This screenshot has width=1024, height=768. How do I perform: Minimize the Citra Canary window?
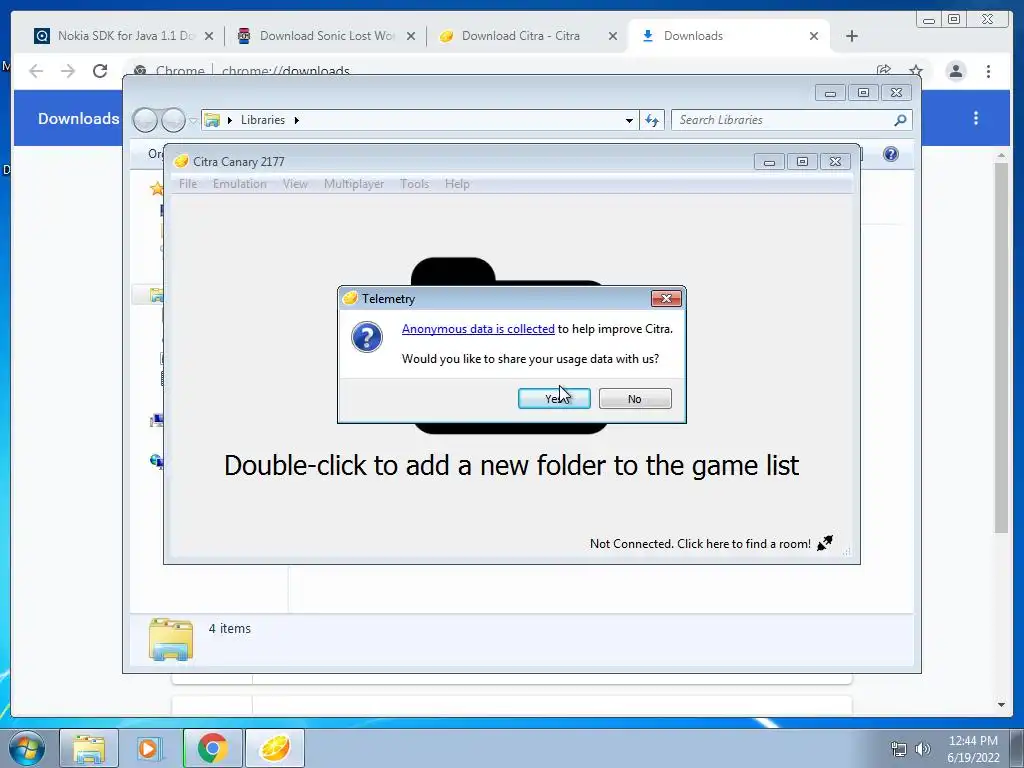pos(769,162)
